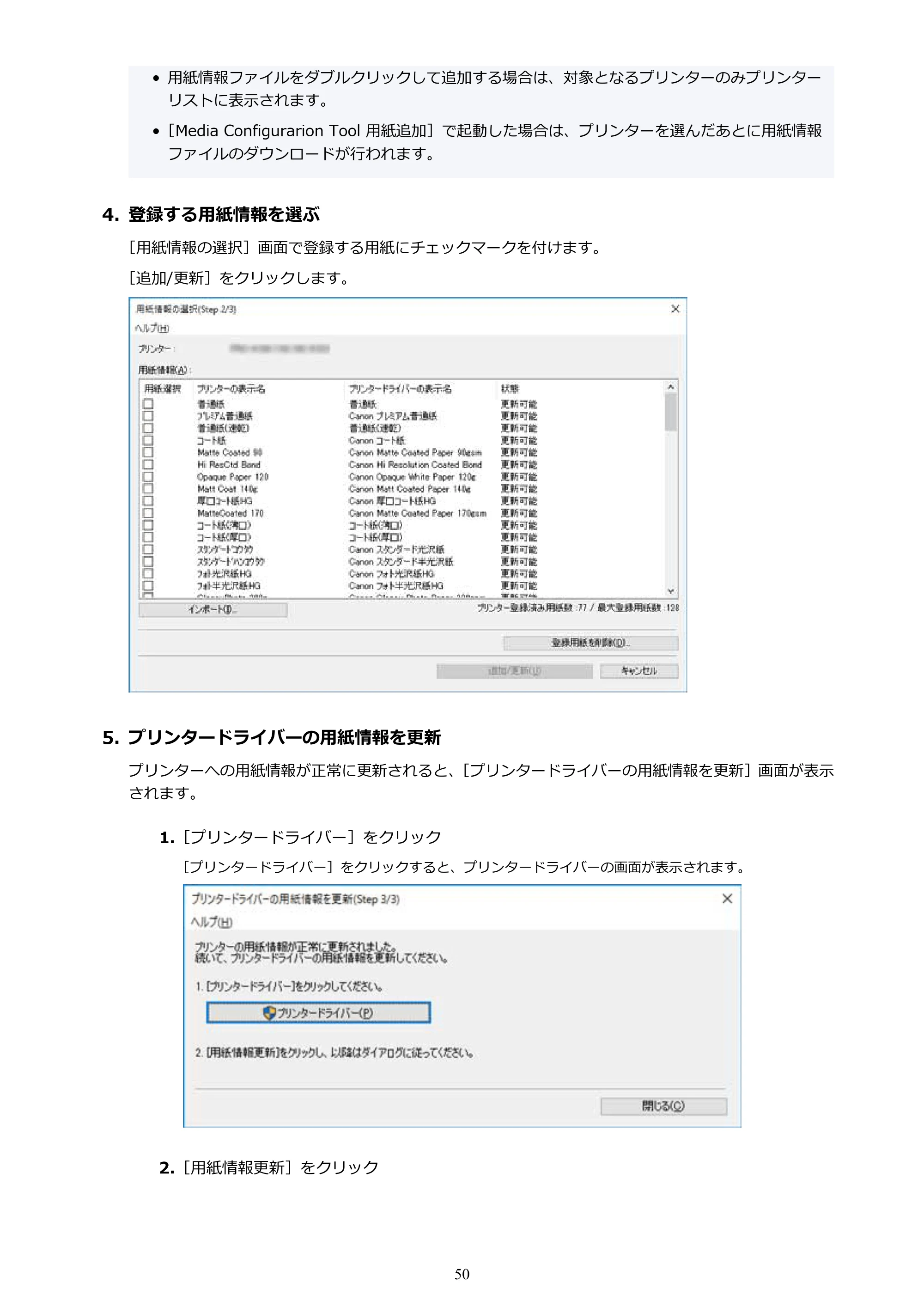Click the 状態 column header
The width and height of the screenshot is (924, 1307).
510,389
